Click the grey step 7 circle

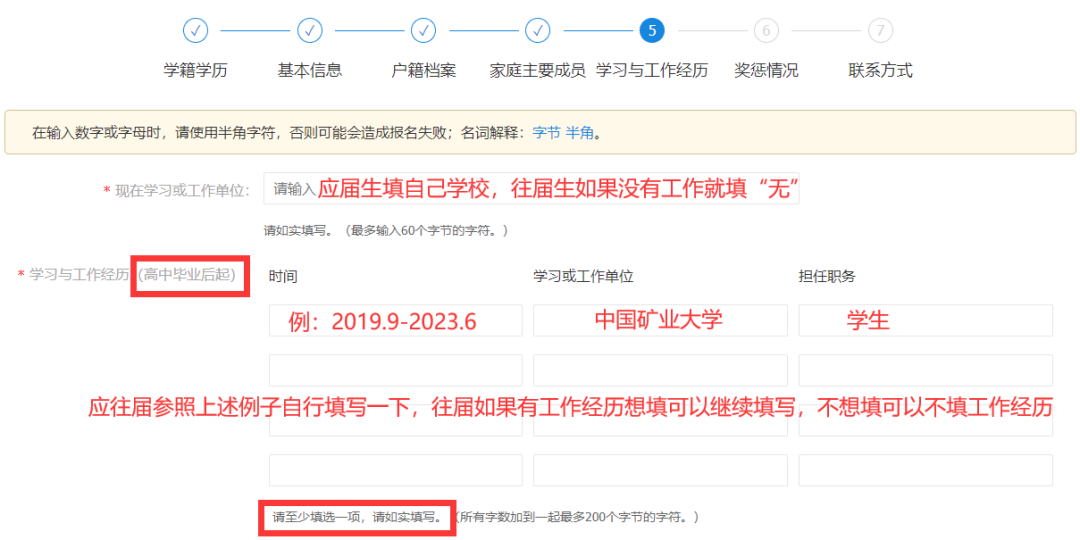[x=880, y=31]
